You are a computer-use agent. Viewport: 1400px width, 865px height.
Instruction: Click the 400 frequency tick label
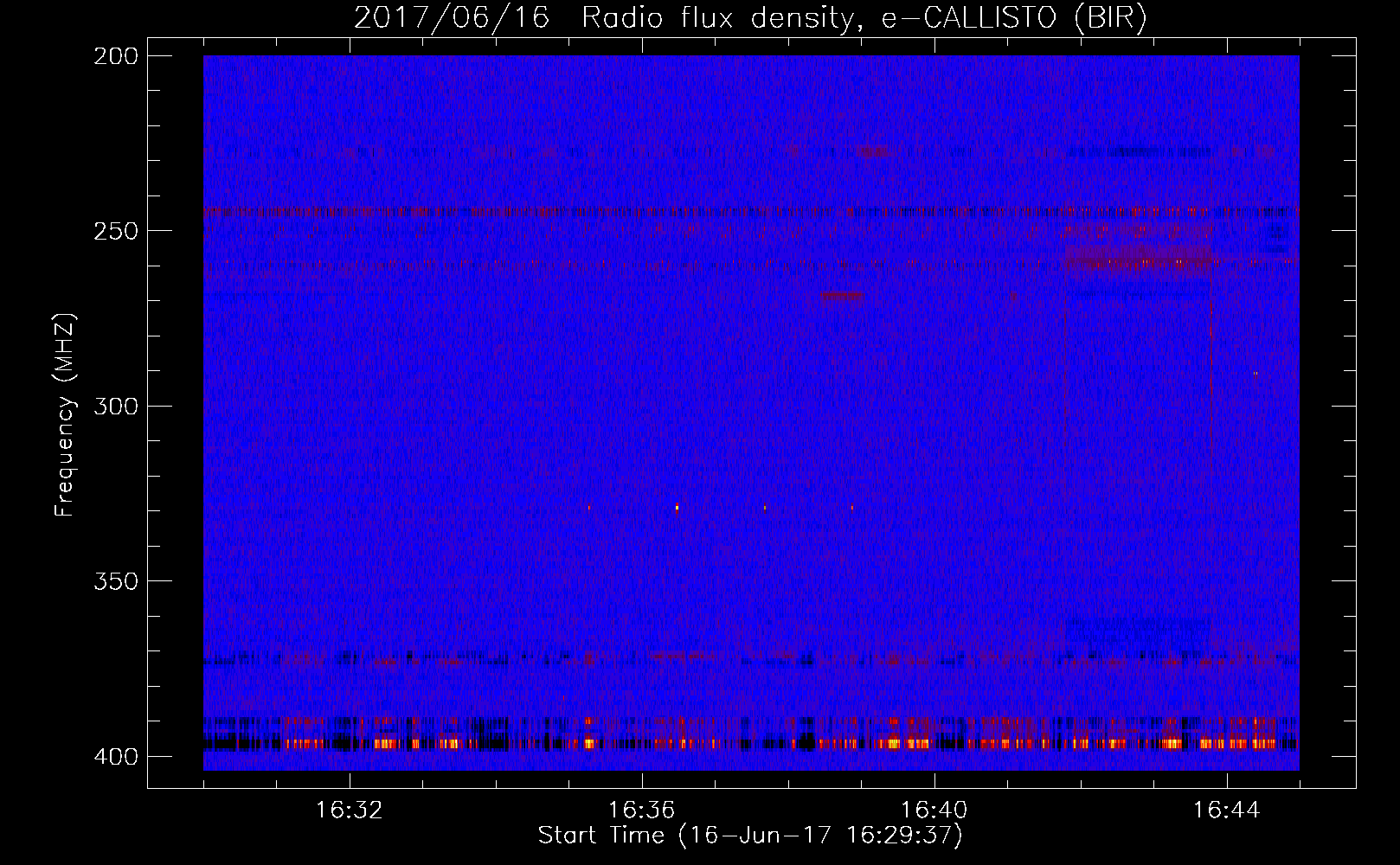pyautogui.click(x=115, y=756)
